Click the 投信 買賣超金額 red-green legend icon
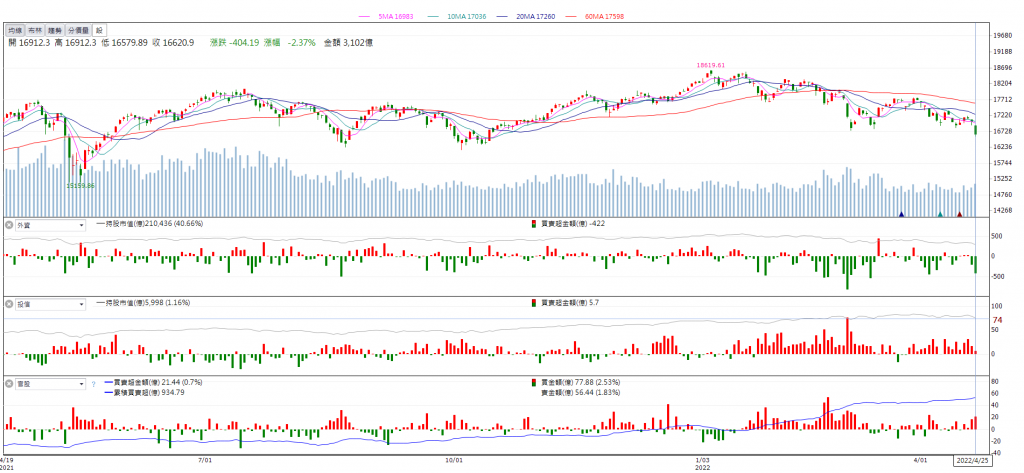The height and width of the screenshot is (473, 1024). (534, 302)
